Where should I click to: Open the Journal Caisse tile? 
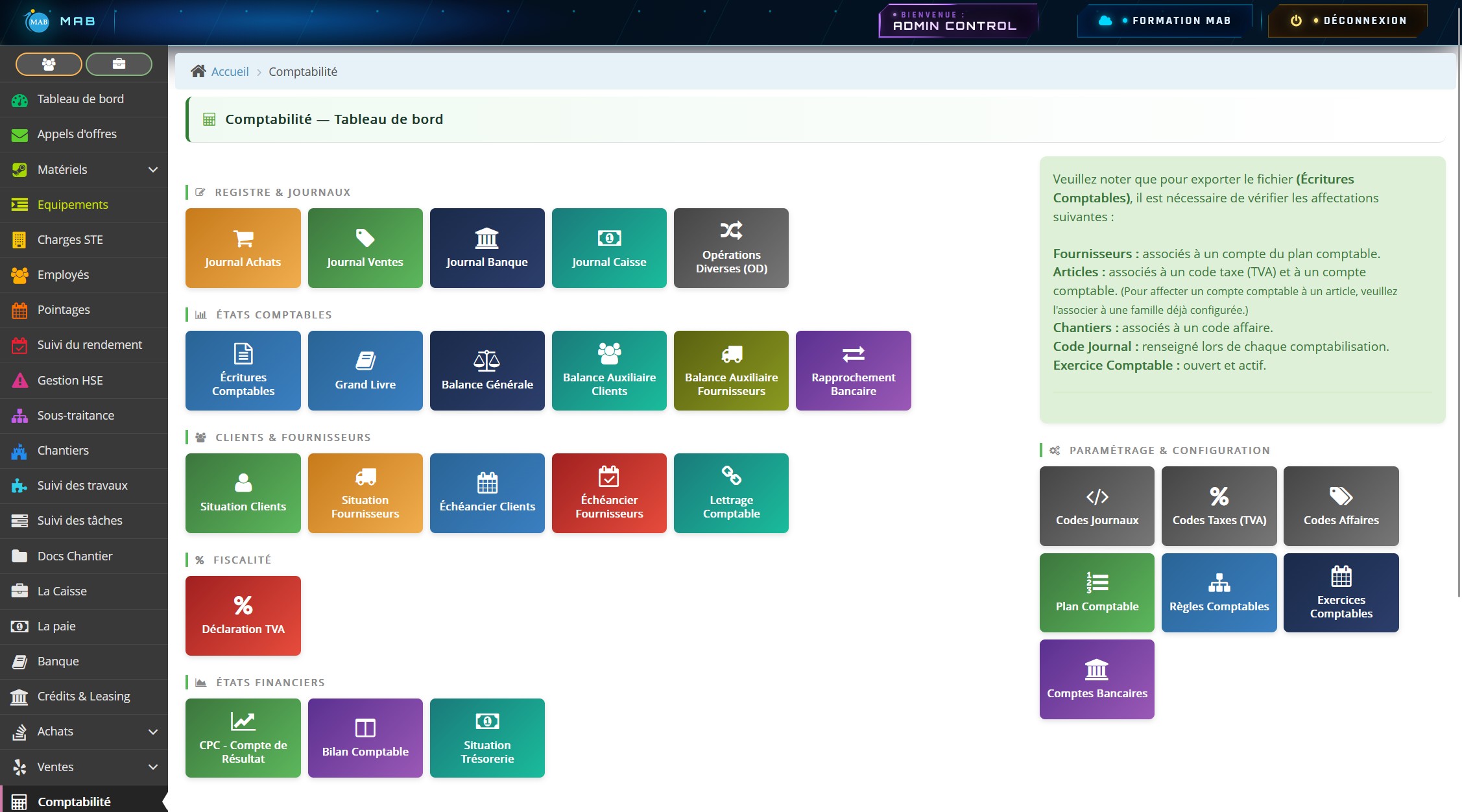click(609, 248)
